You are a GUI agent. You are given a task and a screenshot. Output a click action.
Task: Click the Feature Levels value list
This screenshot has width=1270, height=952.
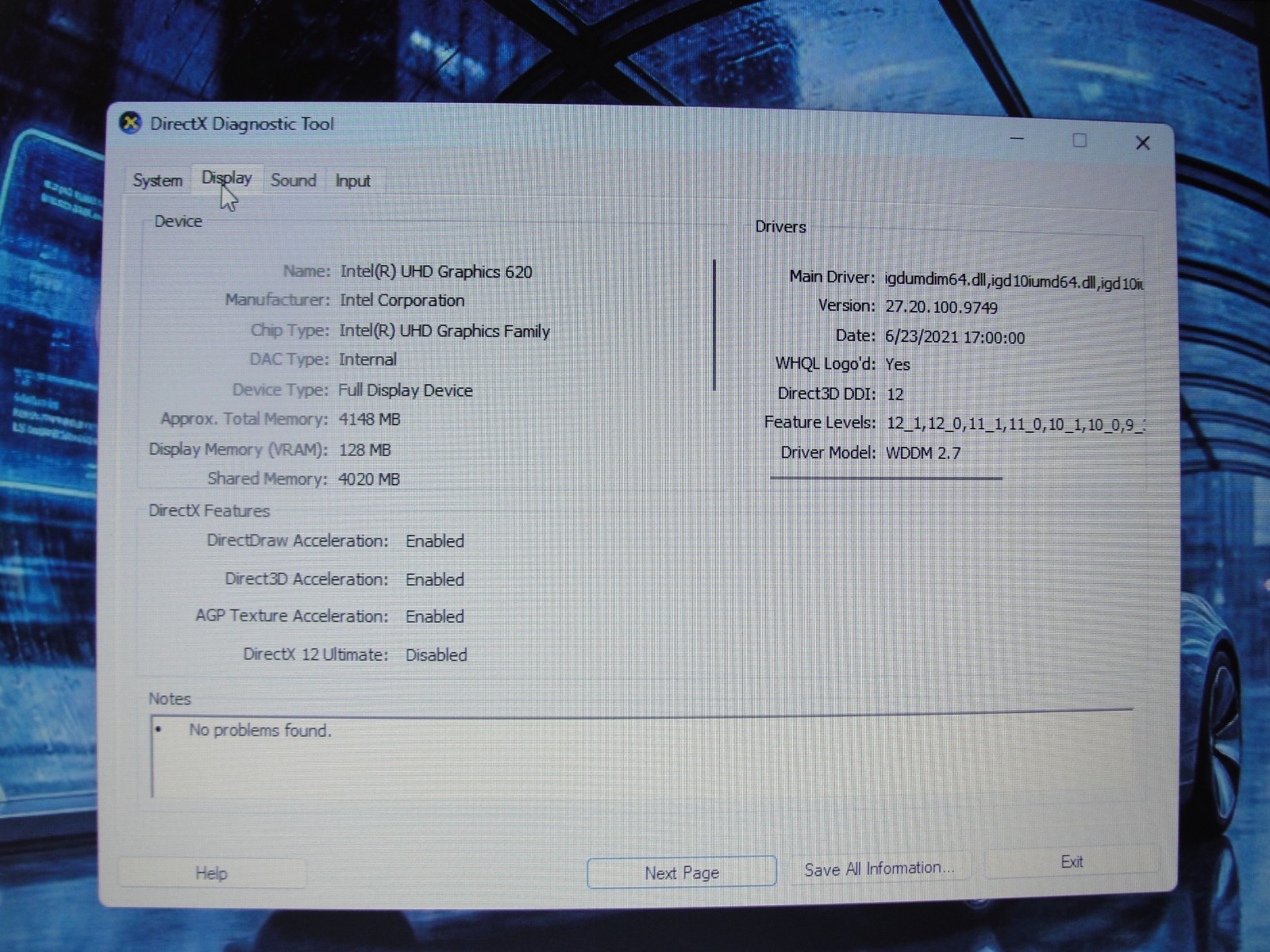(x=1015, y=424)
